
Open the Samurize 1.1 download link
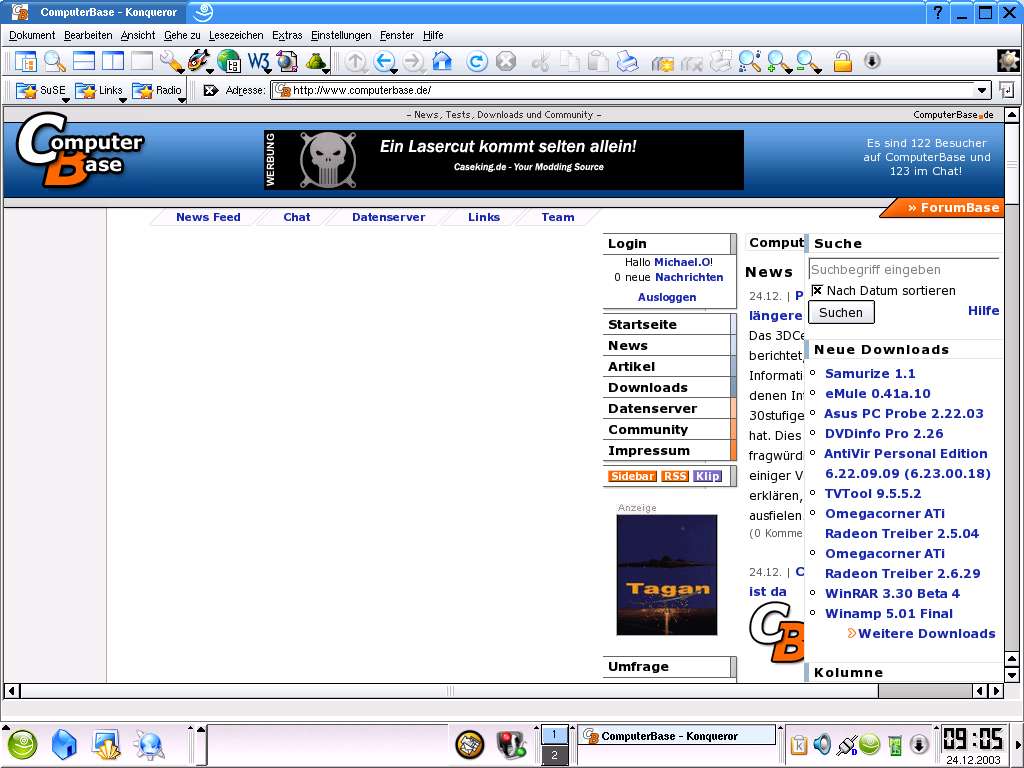coord(870,374)
